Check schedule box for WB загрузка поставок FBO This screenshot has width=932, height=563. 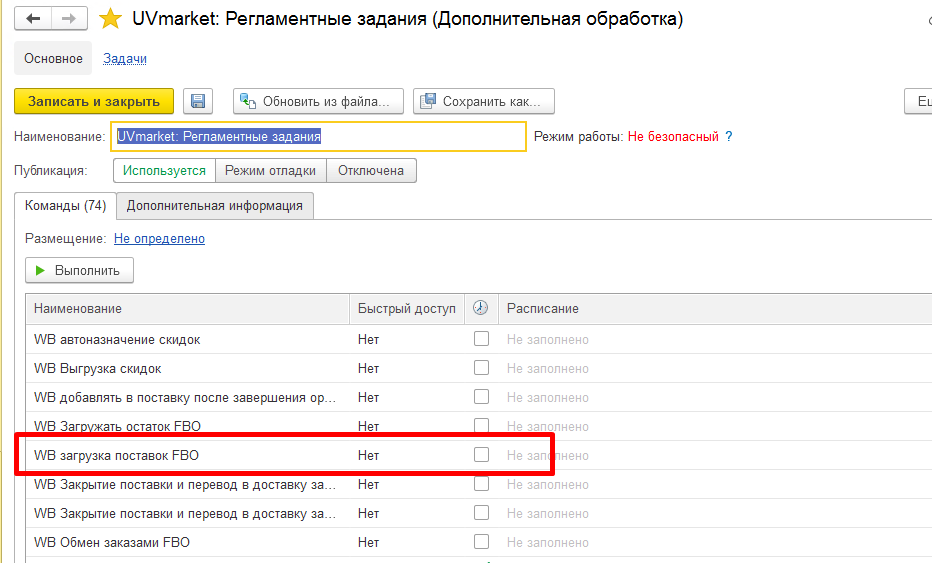pos(481,455)
